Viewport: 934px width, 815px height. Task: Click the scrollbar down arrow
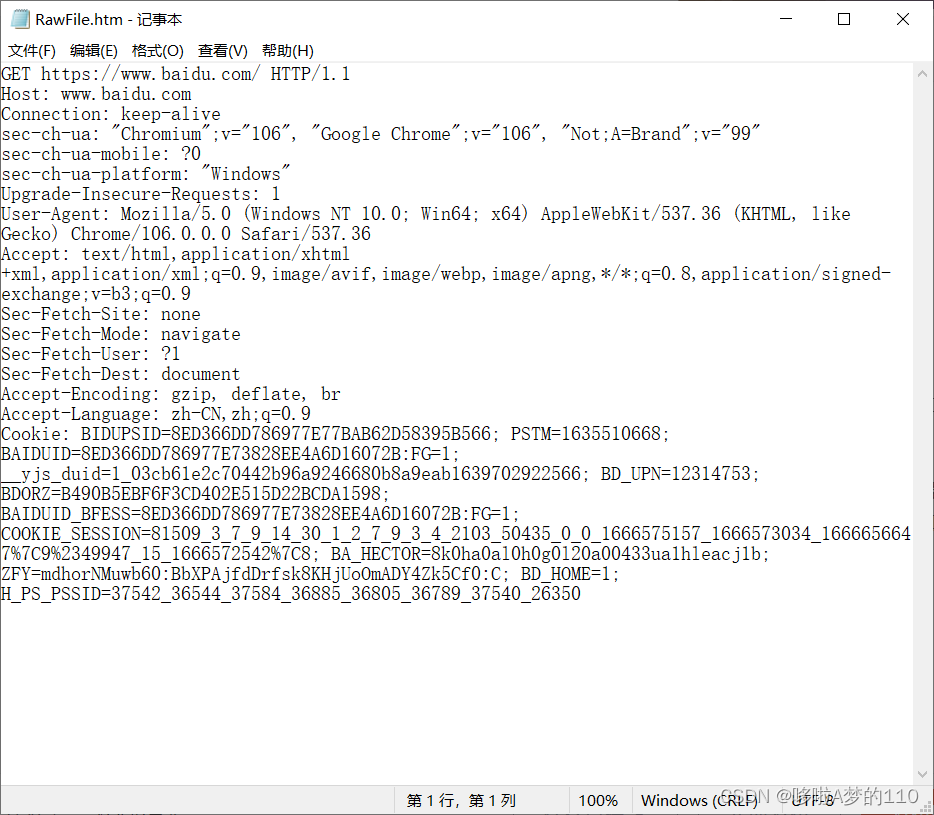[922, 774]
